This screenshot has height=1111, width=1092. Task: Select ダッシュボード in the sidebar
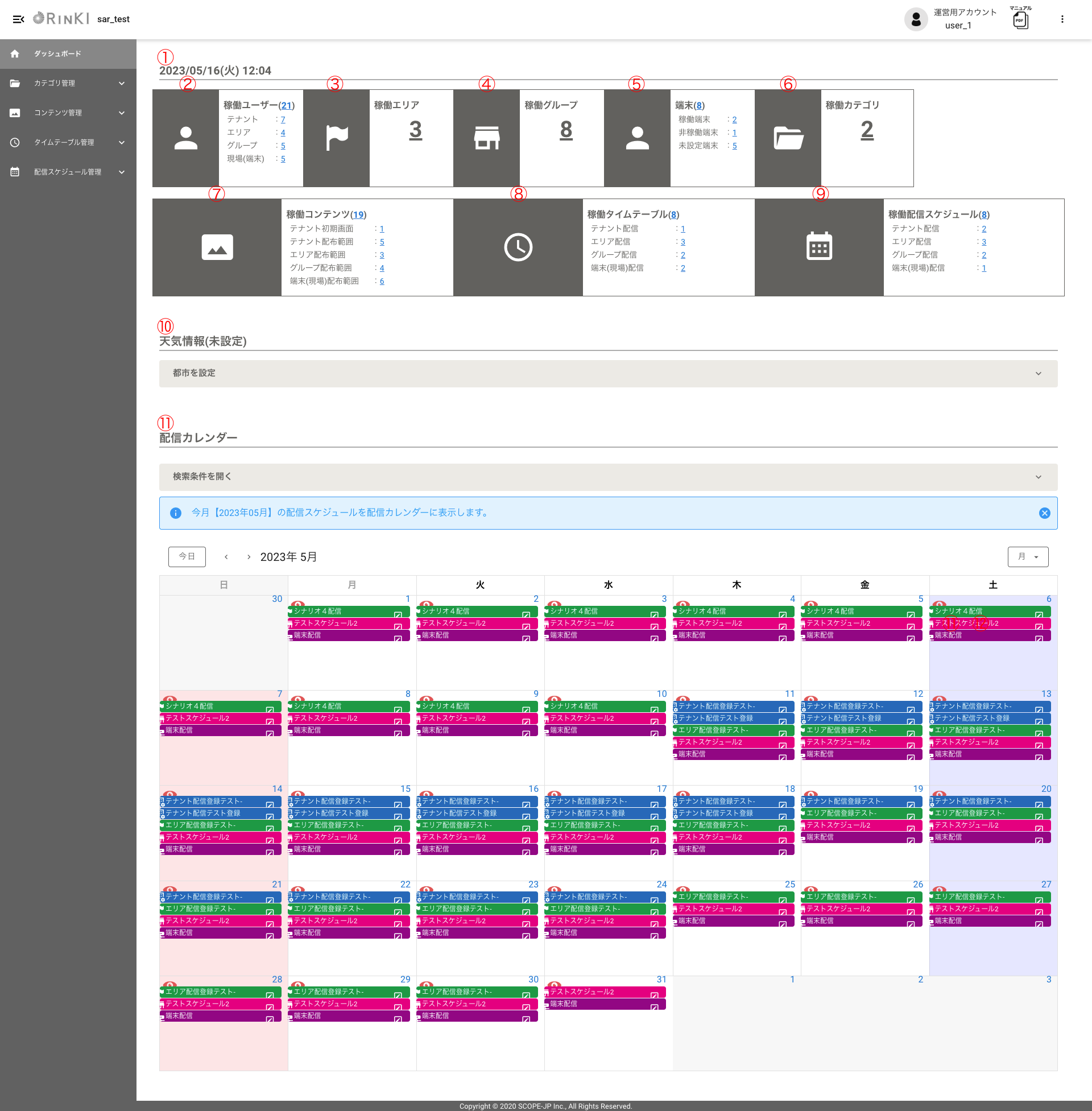57,54
